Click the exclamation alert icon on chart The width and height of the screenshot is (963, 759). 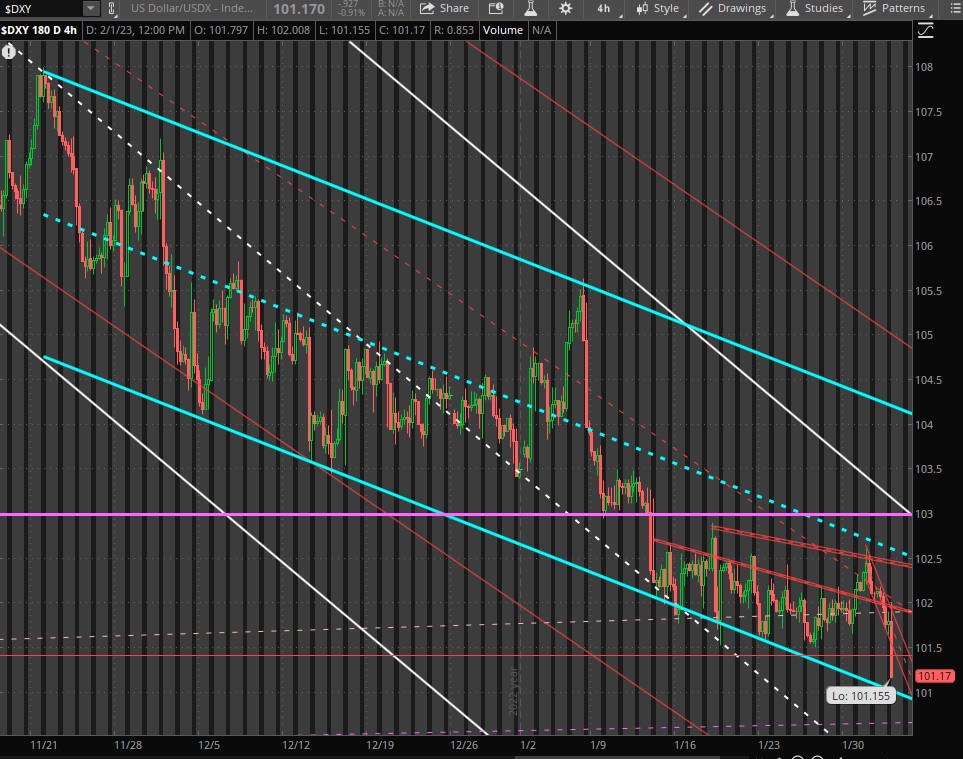9,50
